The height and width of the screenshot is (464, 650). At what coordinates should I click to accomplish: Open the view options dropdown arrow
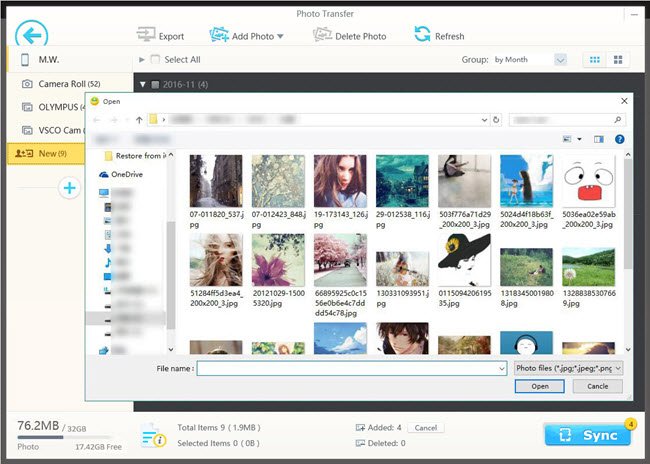click(x=580, y=139)
